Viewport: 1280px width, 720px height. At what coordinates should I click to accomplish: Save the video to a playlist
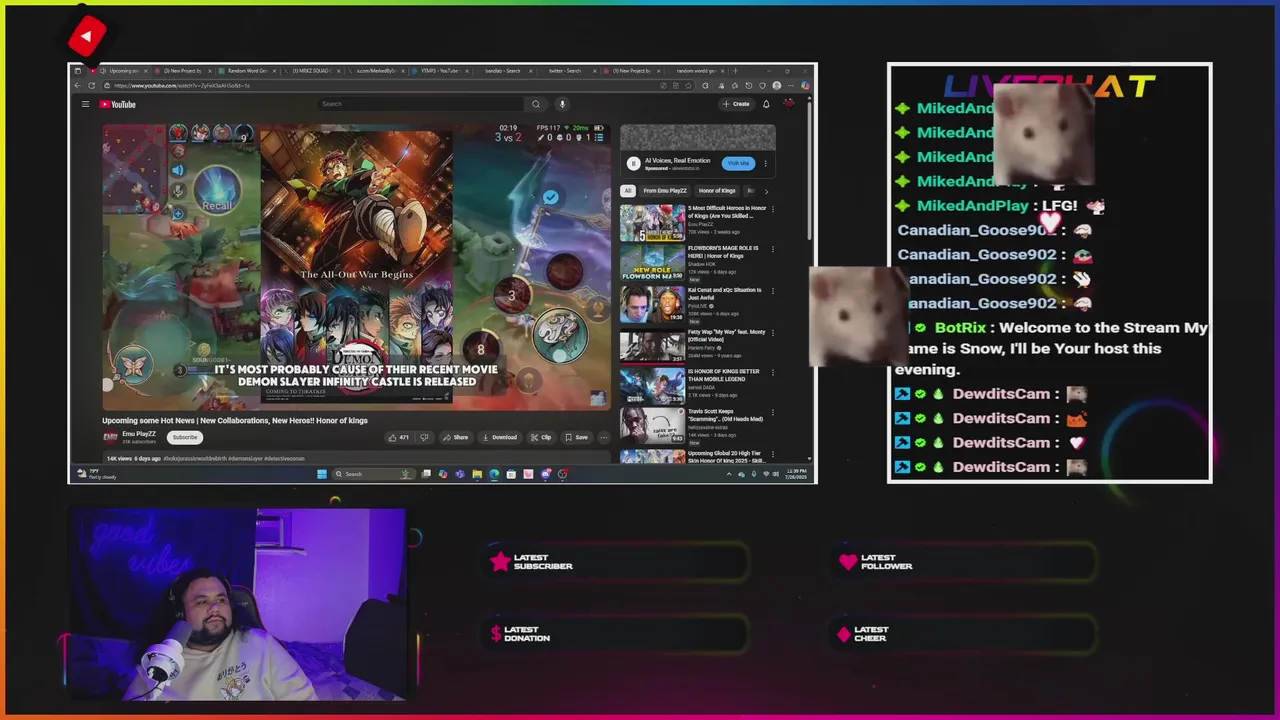(x=576, y=437)
